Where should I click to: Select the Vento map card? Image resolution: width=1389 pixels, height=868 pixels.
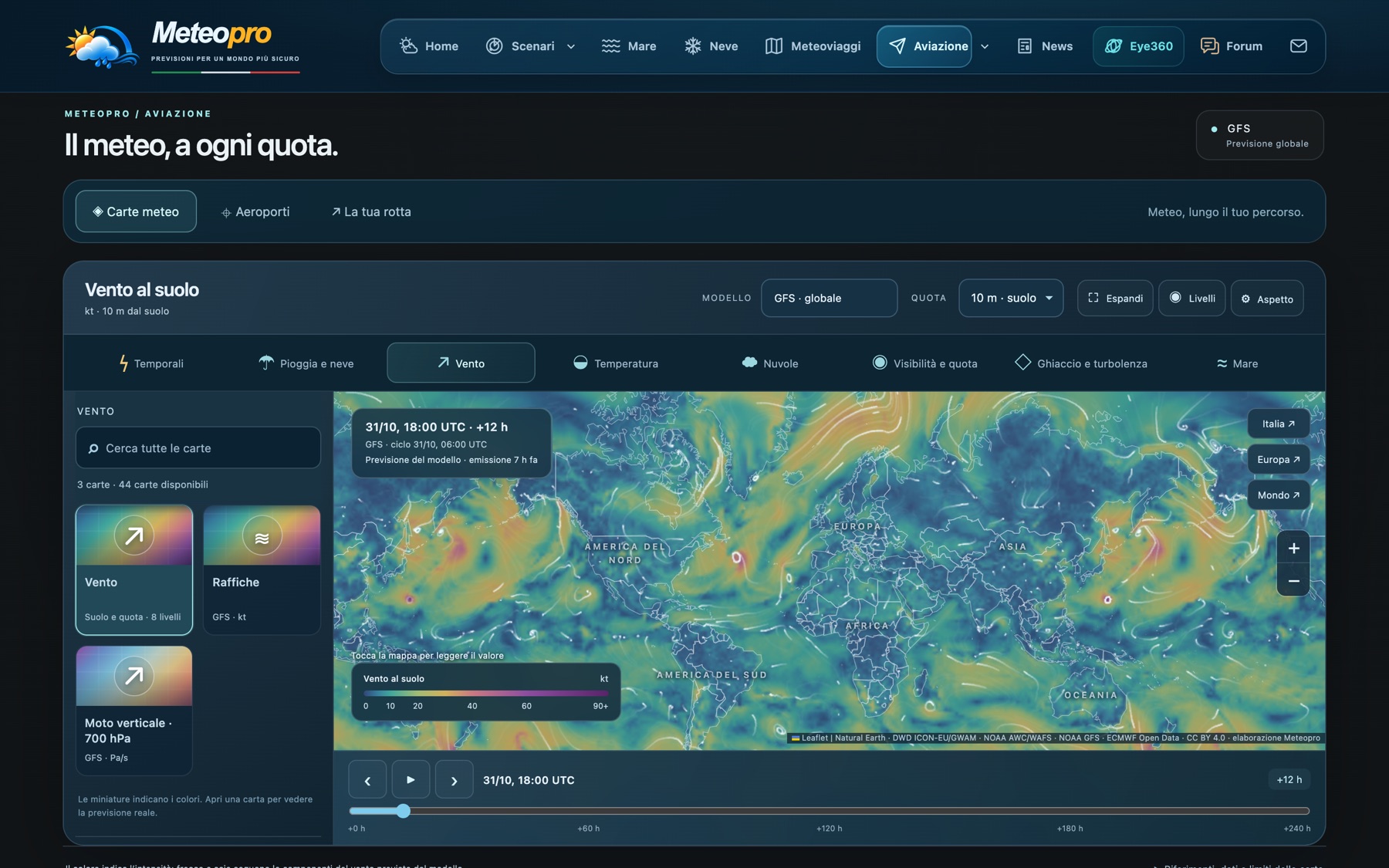(134, 570)
